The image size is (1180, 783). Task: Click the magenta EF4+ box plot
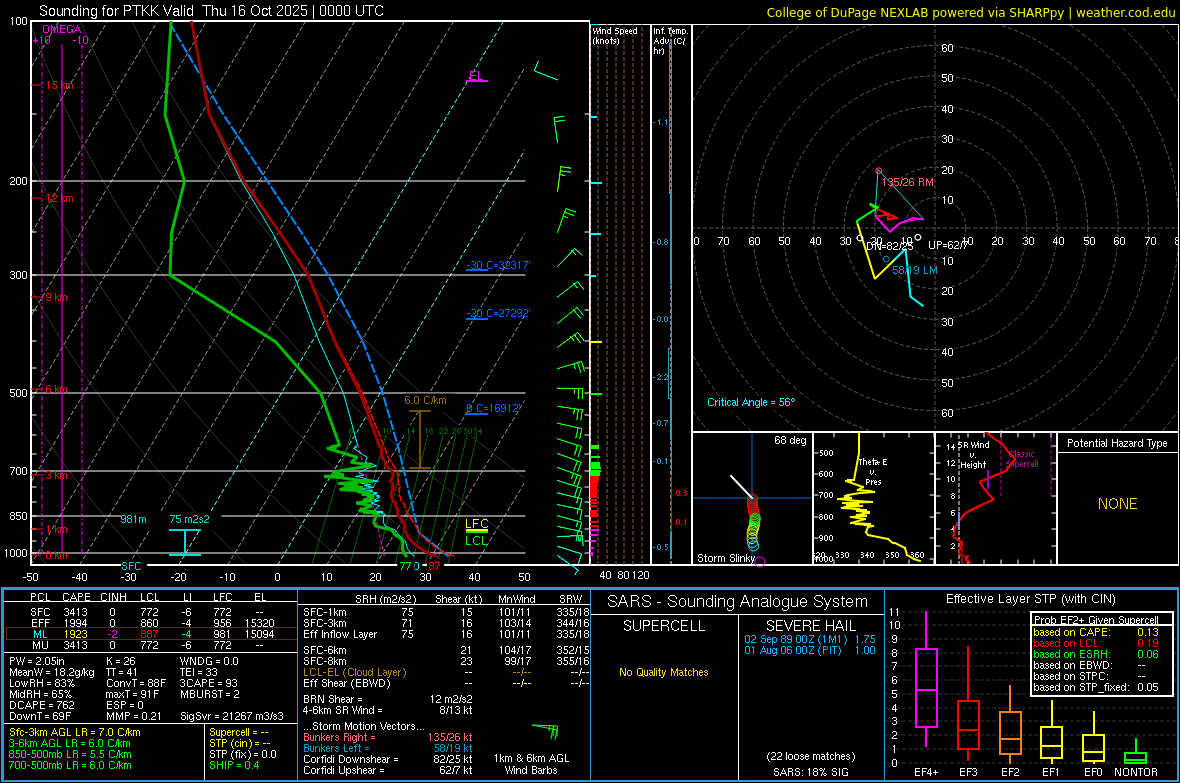pos(926,680)
